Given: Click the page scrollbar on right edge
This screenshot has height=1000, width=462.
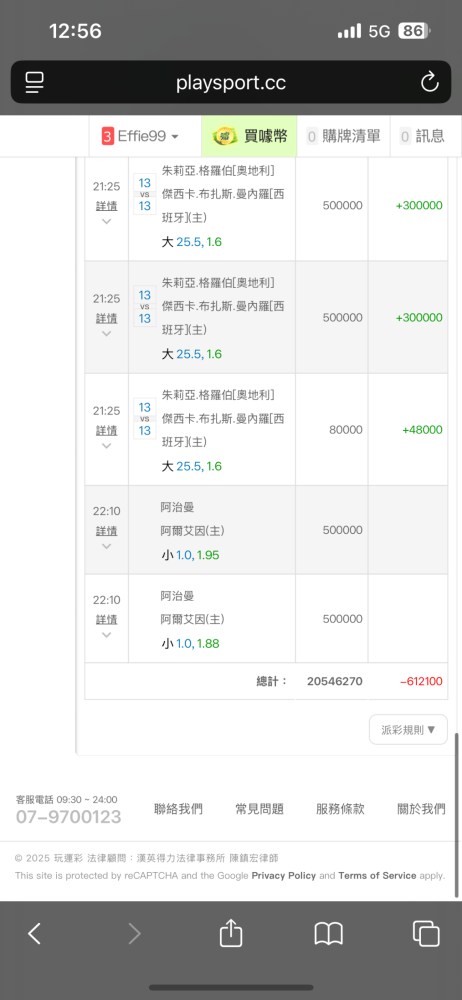Looking at the screenshot, I should (x=457, y=815).
